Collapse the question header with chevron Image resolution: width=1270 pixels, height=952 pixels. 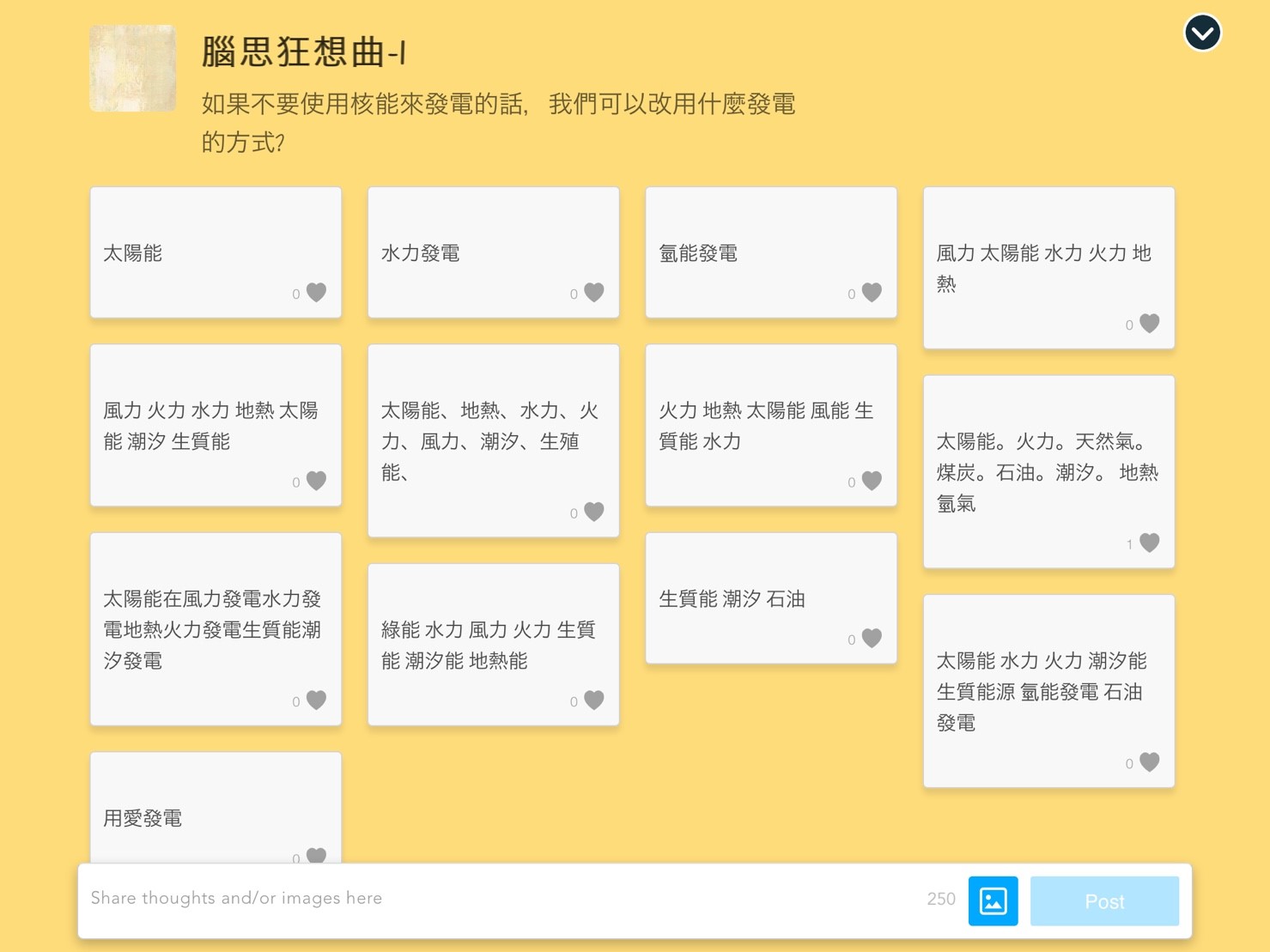coord(1202,33)
